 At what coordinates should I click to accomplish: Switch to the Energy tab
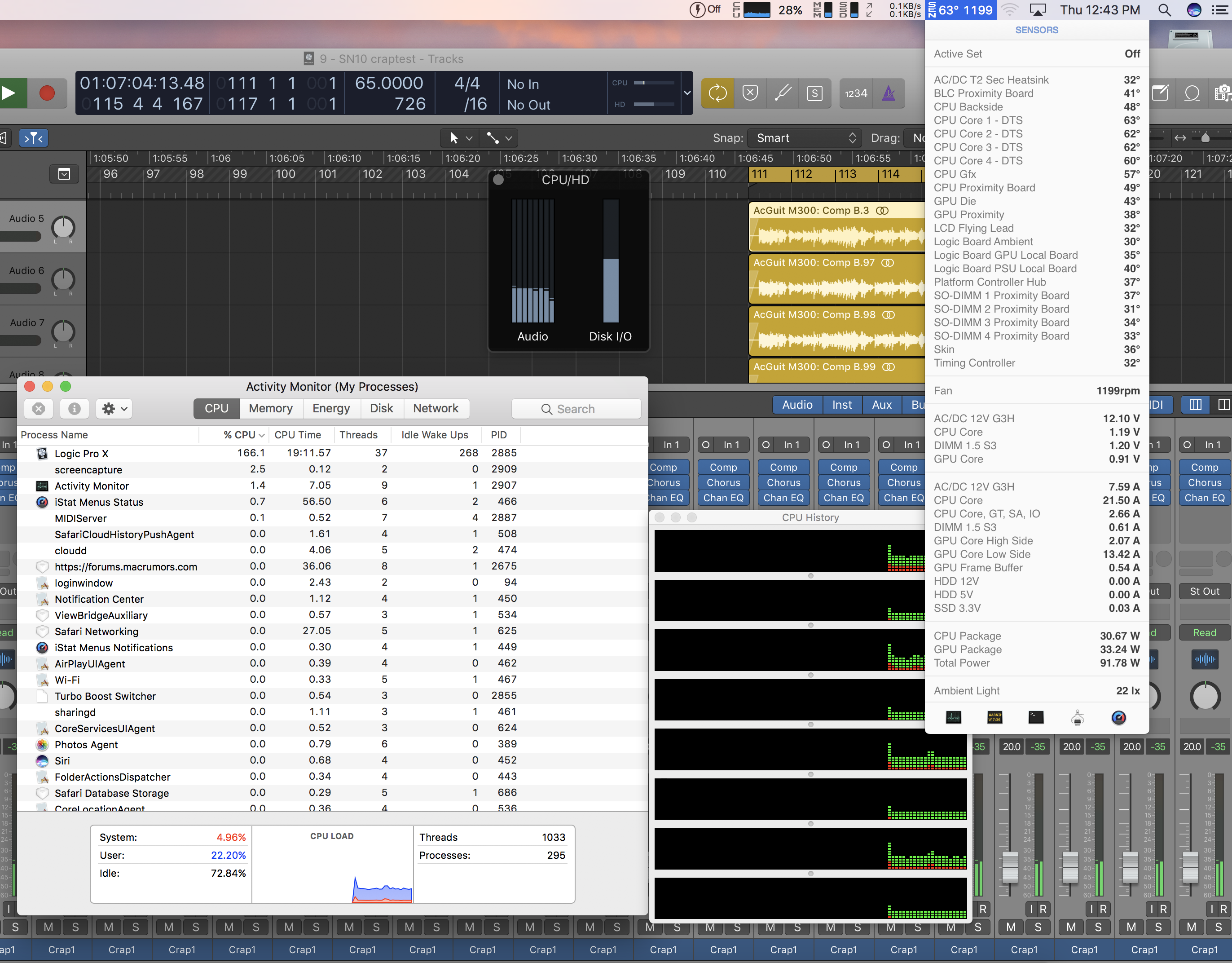point(330,408)
